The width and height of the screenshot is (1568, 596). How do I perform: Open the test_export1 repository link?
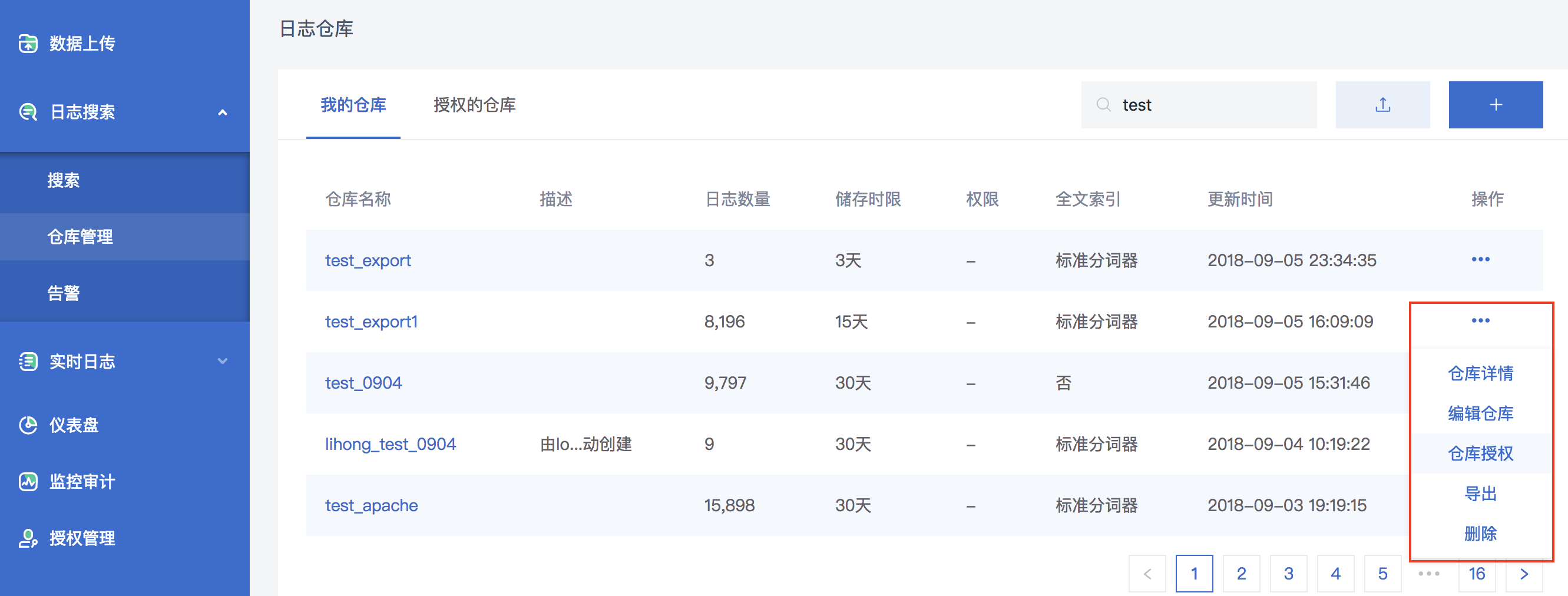click(x=371, y=322)
